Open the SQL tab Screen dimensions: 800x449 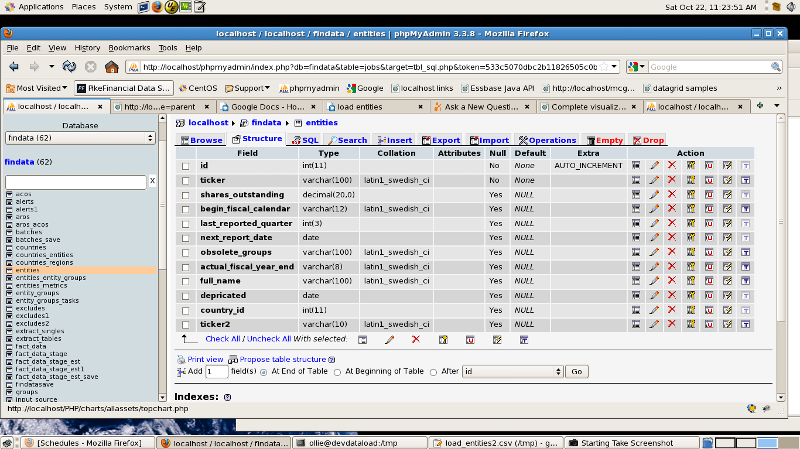[305, 140]
